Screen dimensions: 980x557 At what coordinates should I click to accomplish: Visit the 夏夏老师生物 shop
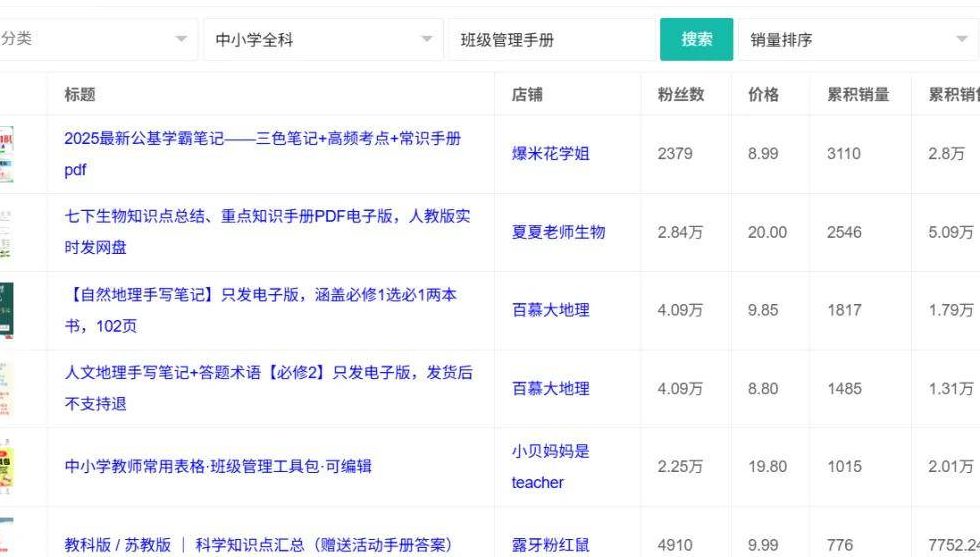click(x=558, y=232)
